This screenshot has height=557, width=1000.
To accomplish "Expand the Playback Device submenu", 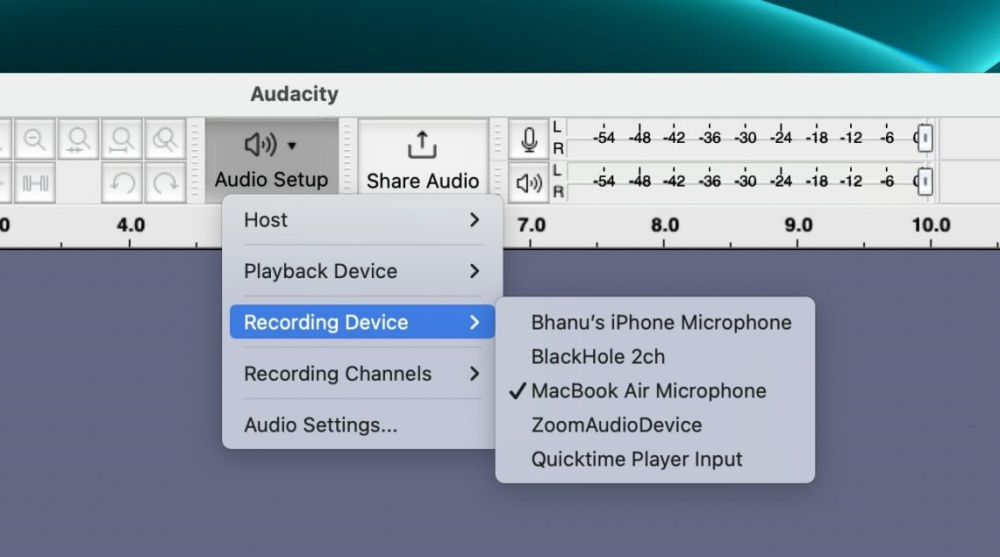I will pyautogui.click(x=362, y=271).
